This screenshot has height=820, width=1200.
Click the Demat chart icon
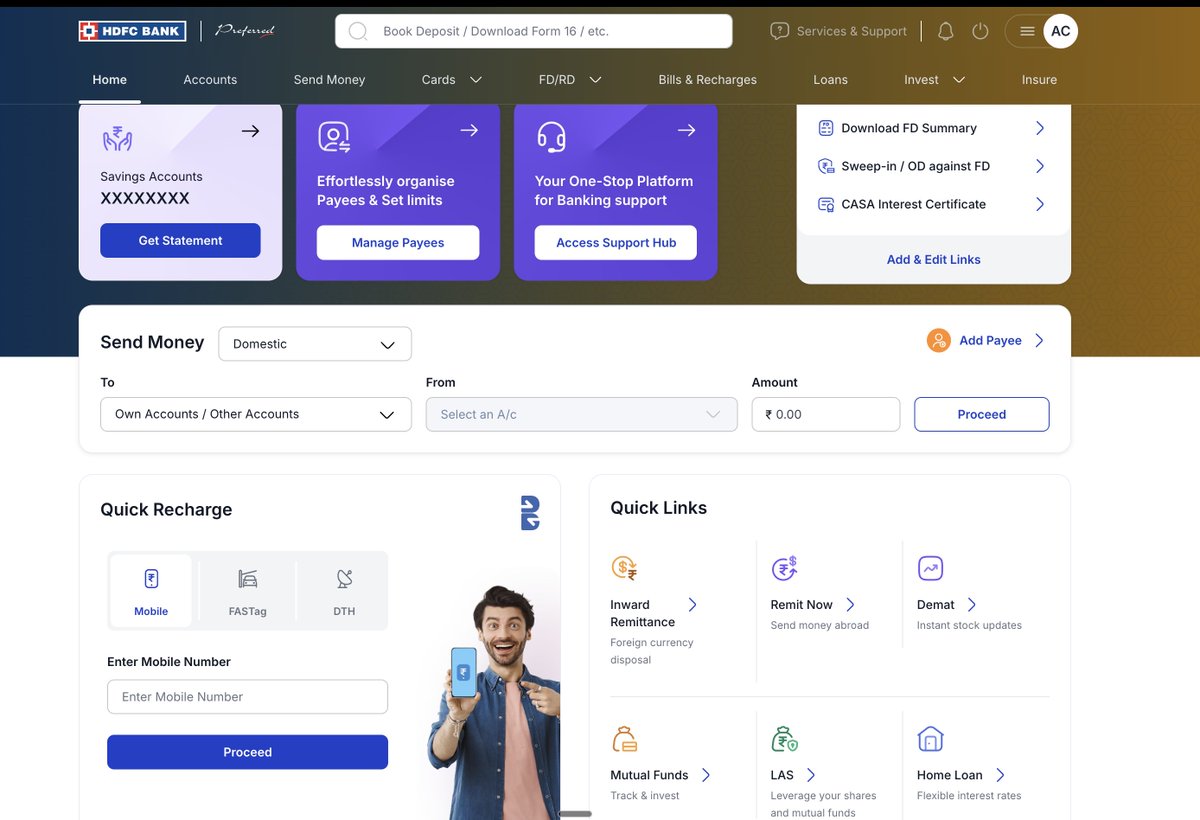930,568
